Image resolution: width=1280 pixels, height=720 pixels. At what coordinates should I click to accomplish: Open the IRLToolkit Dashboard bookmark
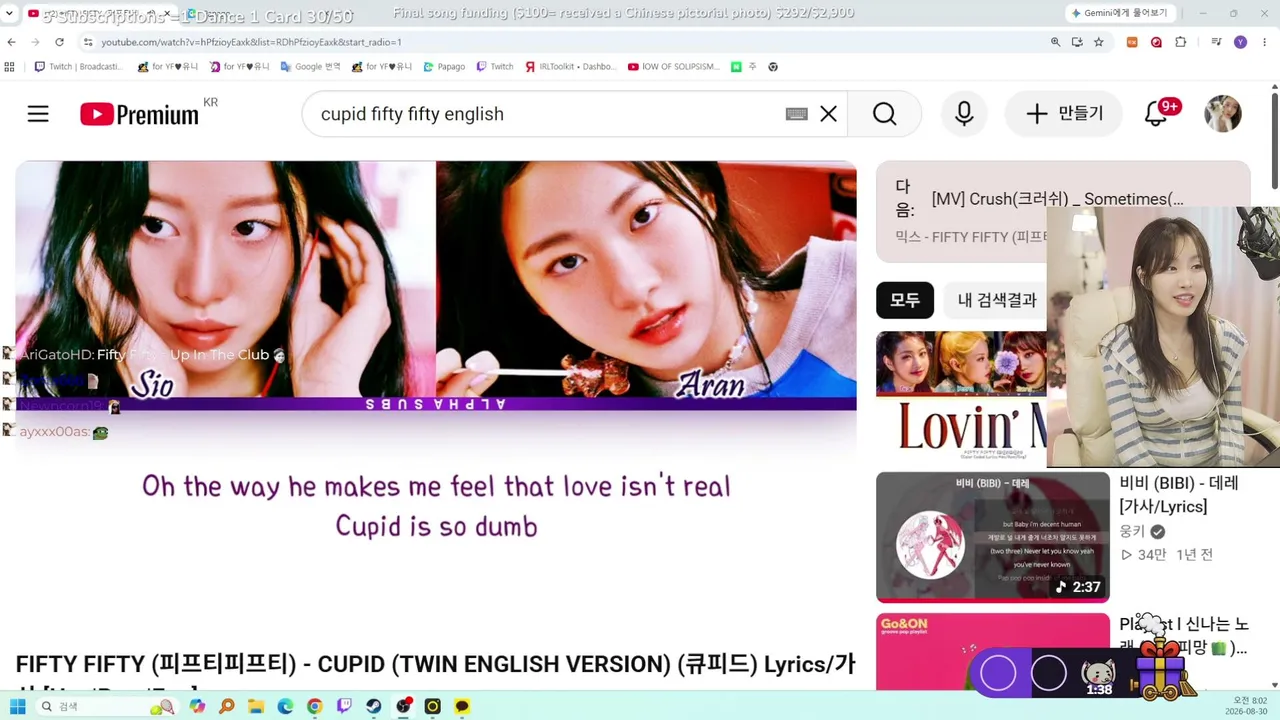tap(570, 67)
